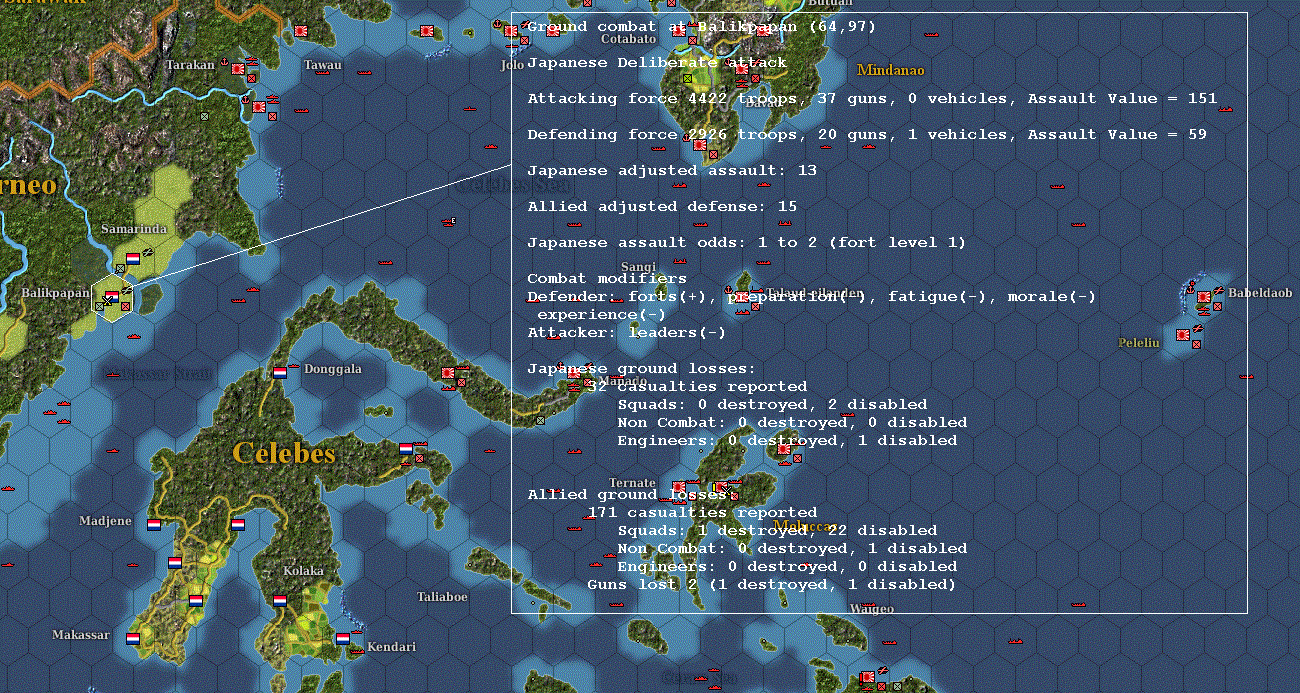Click the 'Japanese adjusted assault: 13' line
The height and width of the screenshot is (693, 1300).
click(672, 170)
